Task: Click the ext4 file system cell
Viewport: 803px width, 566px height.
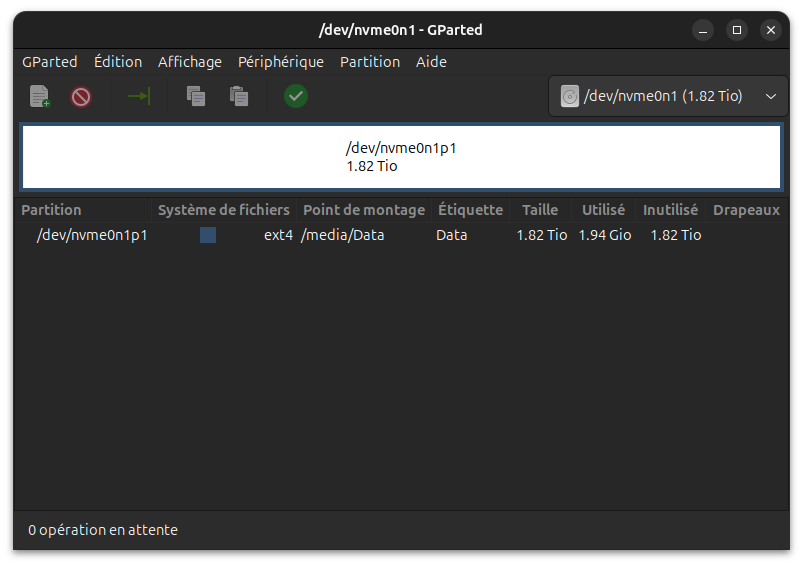Action: point(278,235)
